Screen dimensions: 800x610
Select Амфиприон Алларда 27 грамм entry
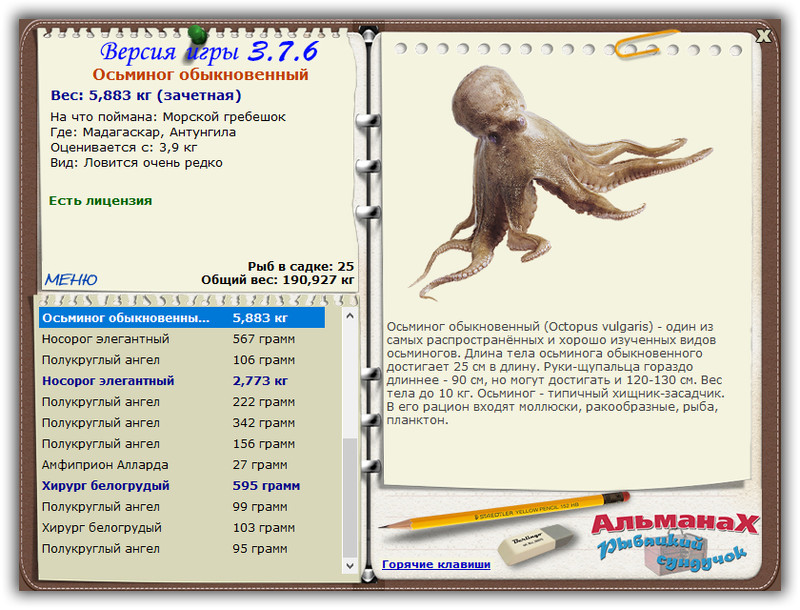[182, 465]
